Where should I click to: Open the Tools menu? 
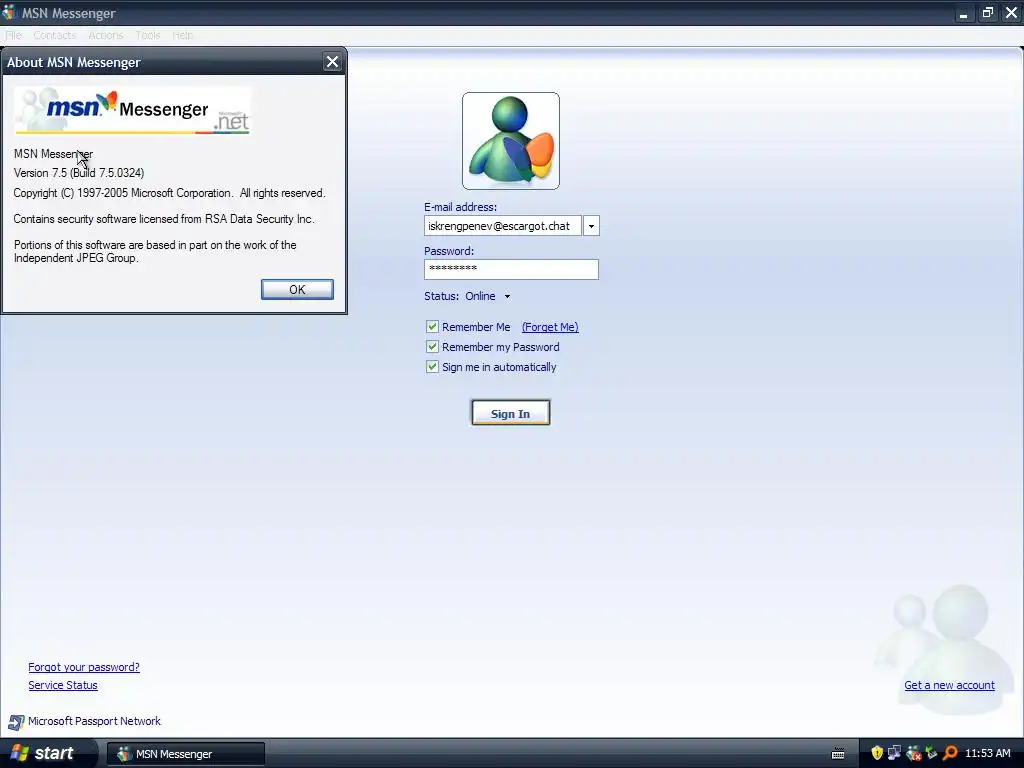pyautogui.click(x=148, y=35)
